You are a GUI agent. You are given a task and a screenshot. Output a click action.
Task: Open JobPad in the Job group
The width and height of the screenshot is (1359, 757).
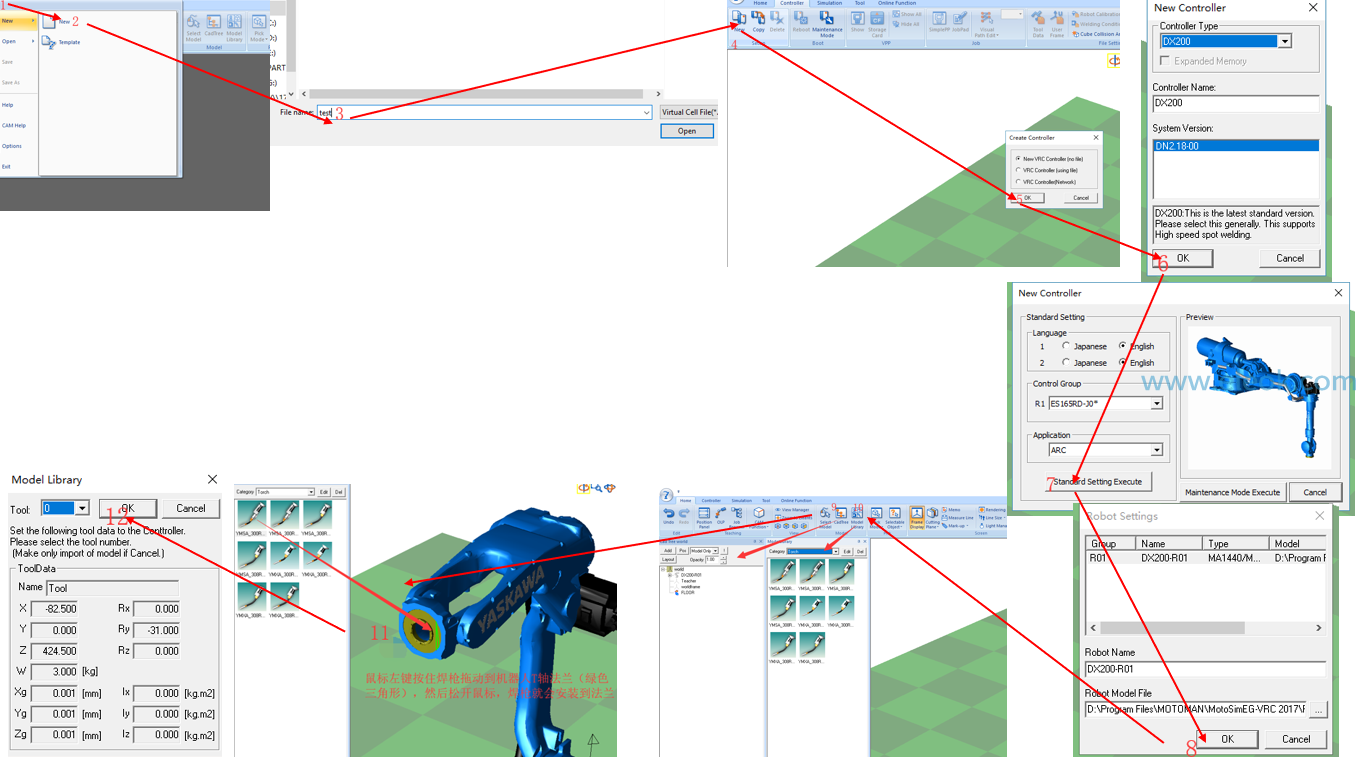[x=960, y=22]
